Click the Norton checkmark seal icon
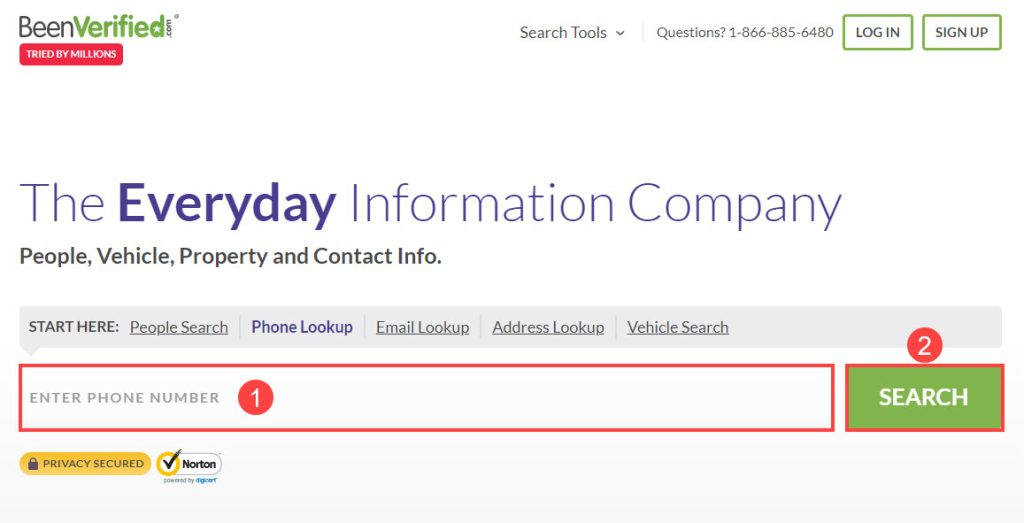 (169, 463)
